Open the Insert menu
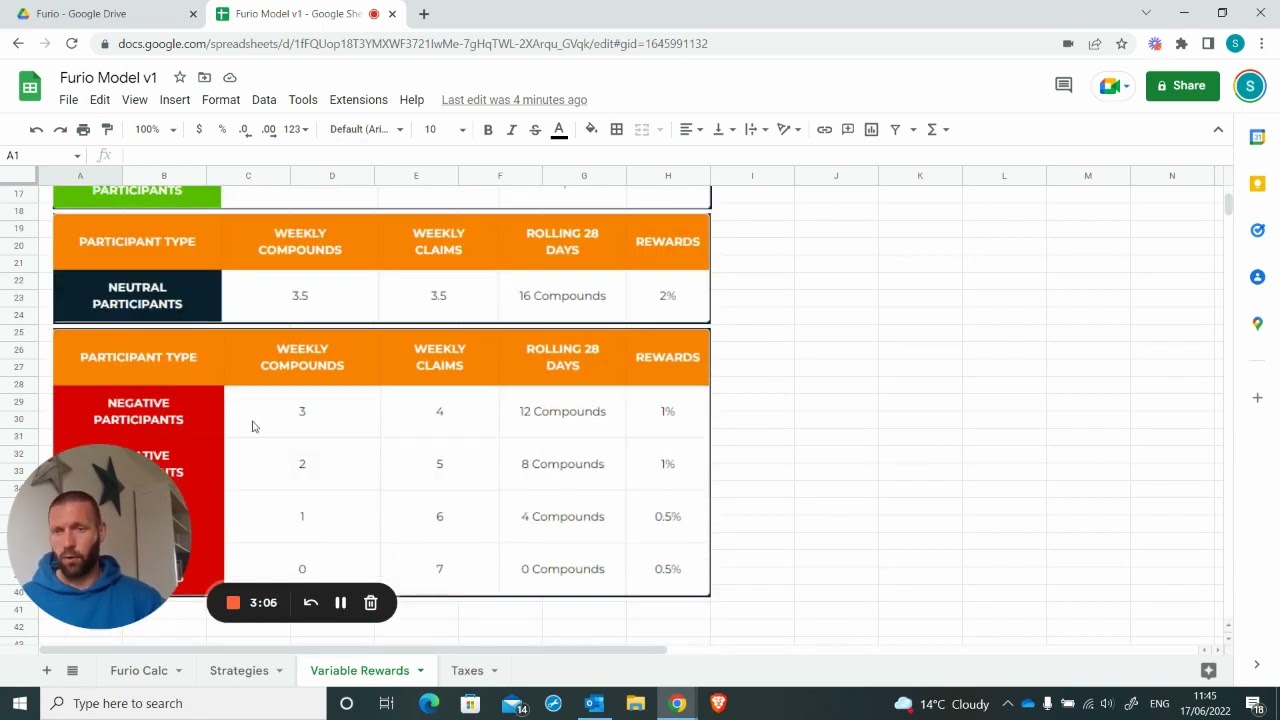The width and height of the screenshot is (1280, 720). click(174, 100)
